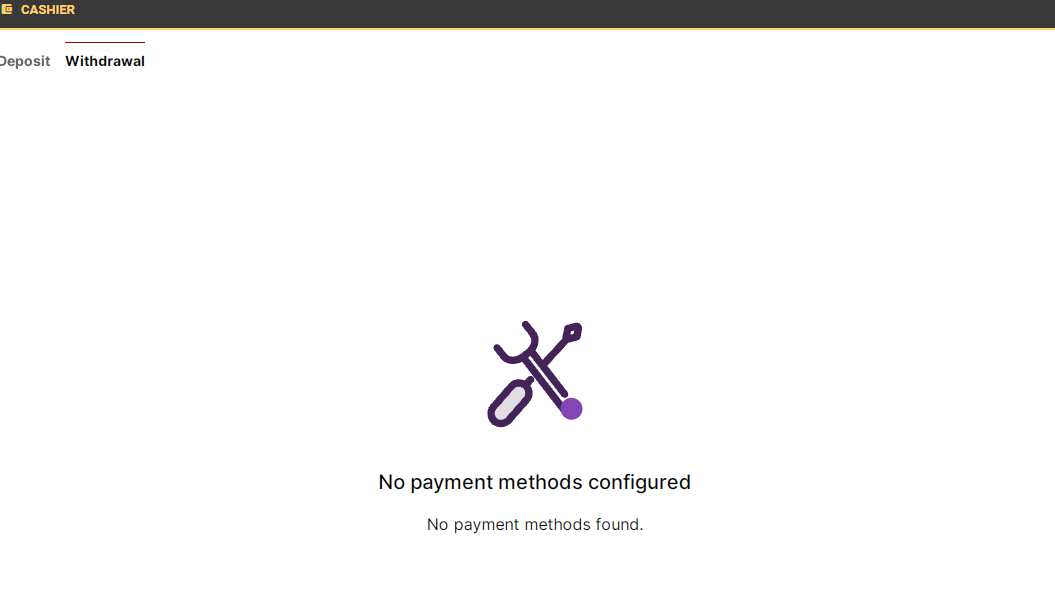The image size is (1055, 598).
Task: Switch to the Deposit tab
Action: point(25,61)
